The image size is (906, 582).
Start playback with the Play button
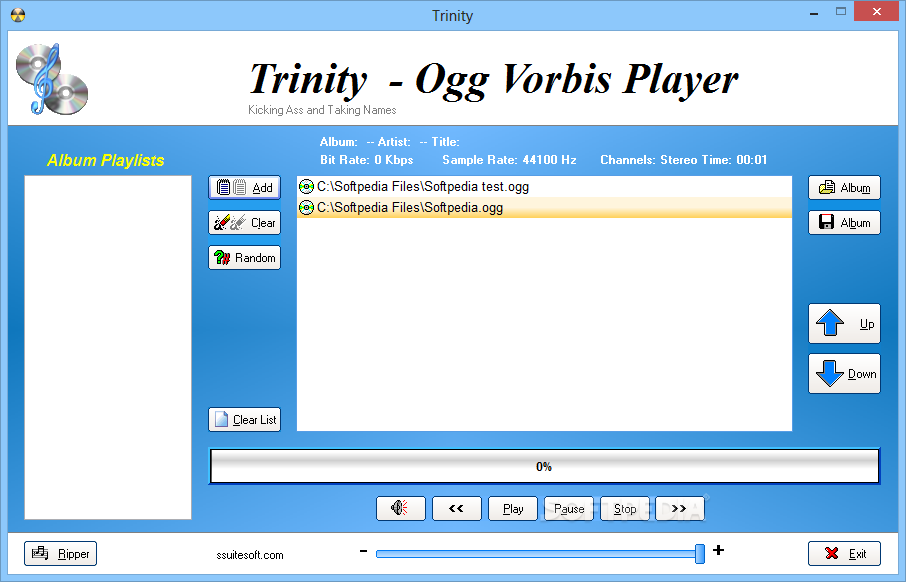513,509
